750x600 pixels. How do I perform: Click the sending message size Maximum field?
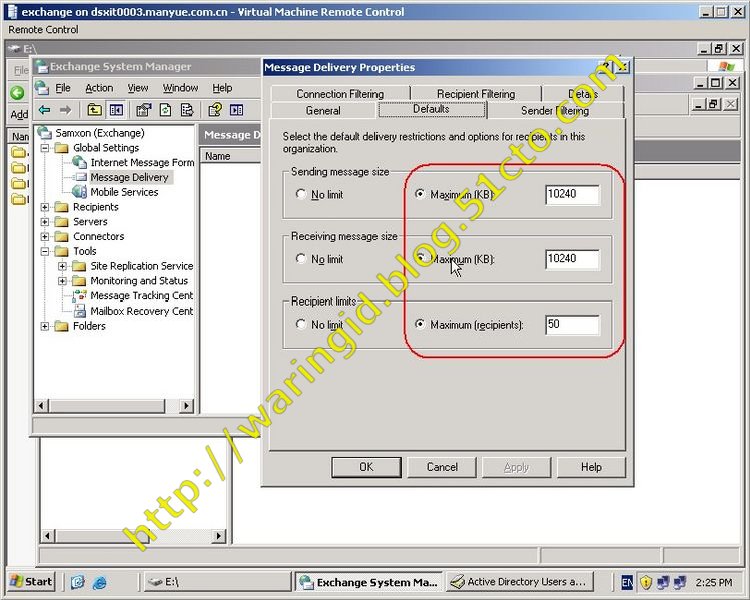click(x=572, y=195)
